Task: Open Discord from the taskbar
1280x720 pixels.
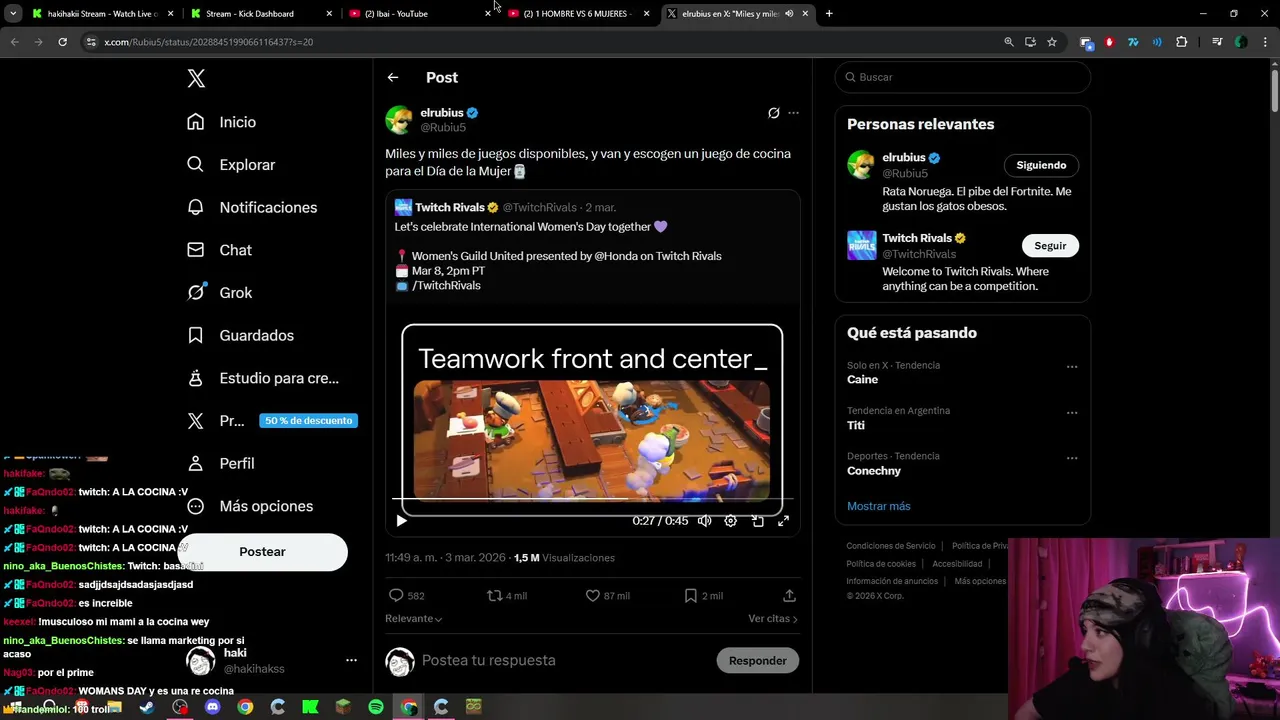Action: 212,707
